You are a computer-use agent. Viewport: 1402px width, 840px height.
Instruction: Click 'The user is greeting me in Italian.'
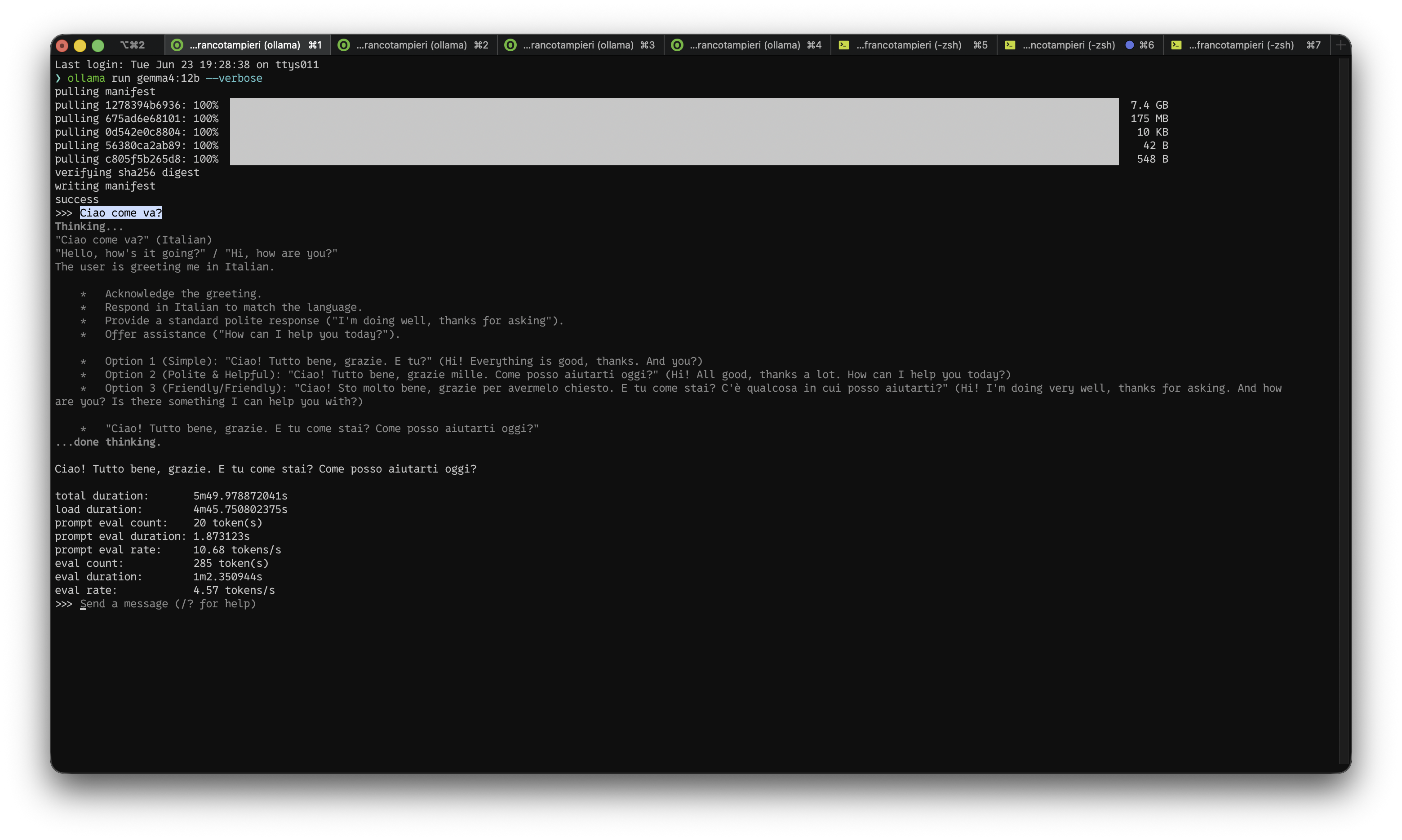pyautogui.click(x=165, y=267)
